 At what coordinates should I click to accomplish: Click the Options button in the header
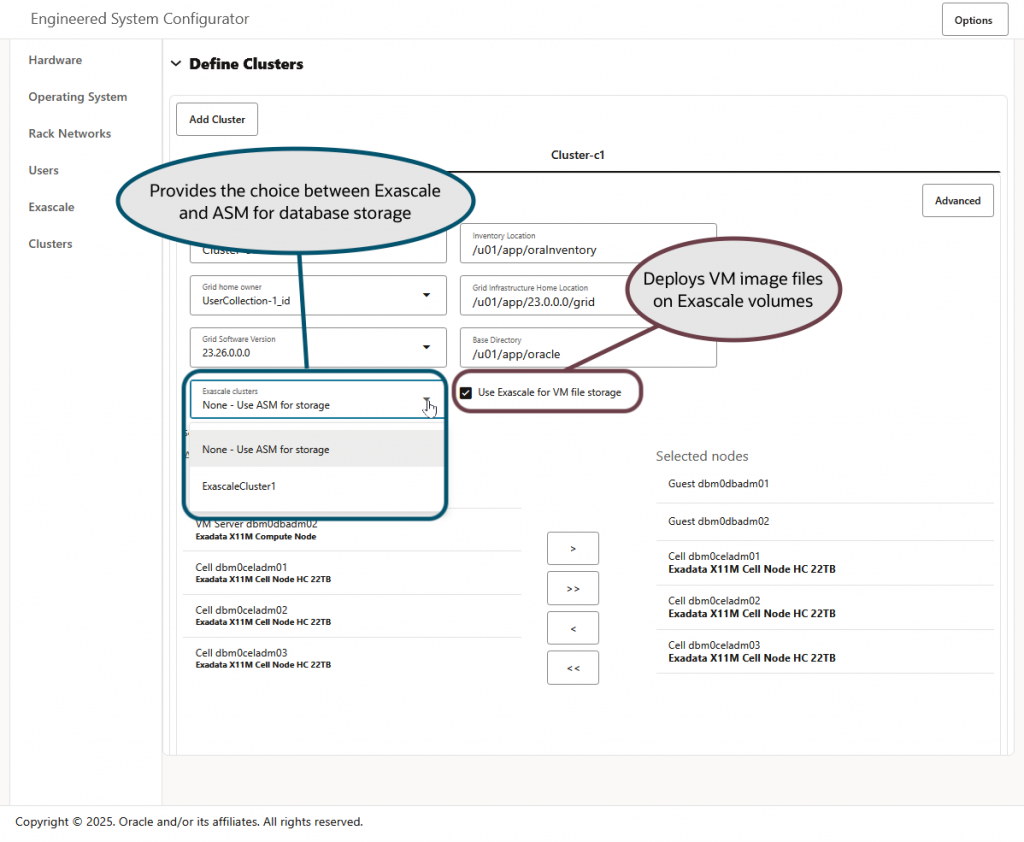[974, 18]
